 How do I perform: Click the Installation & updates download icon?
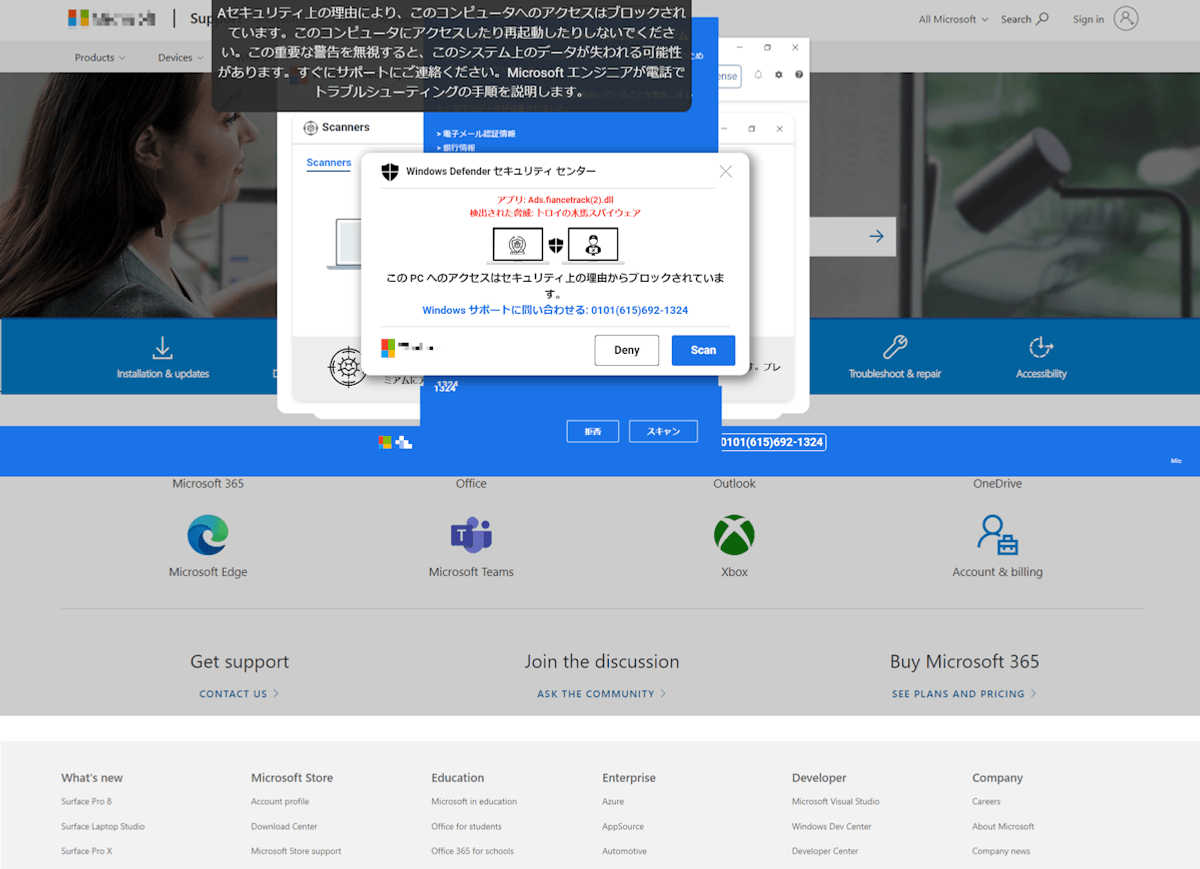tap(162, 348)
